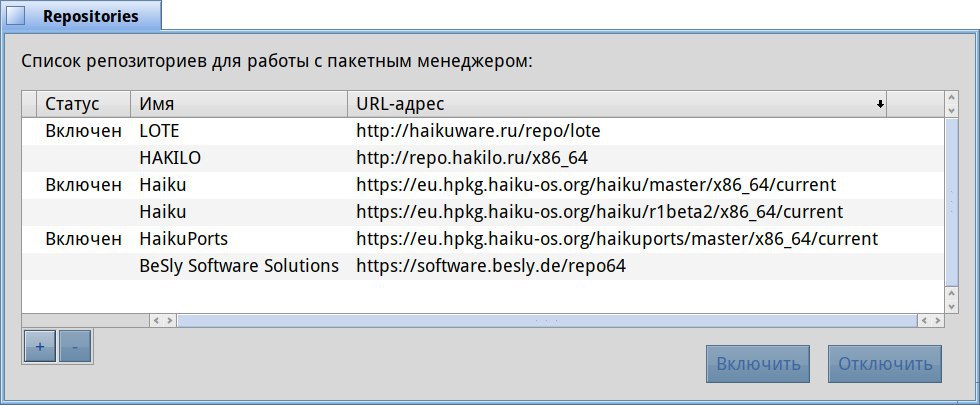Click the vertical scrollbar thumb
Viewport: 980px width, 405px height.
[x=951, y=201]
